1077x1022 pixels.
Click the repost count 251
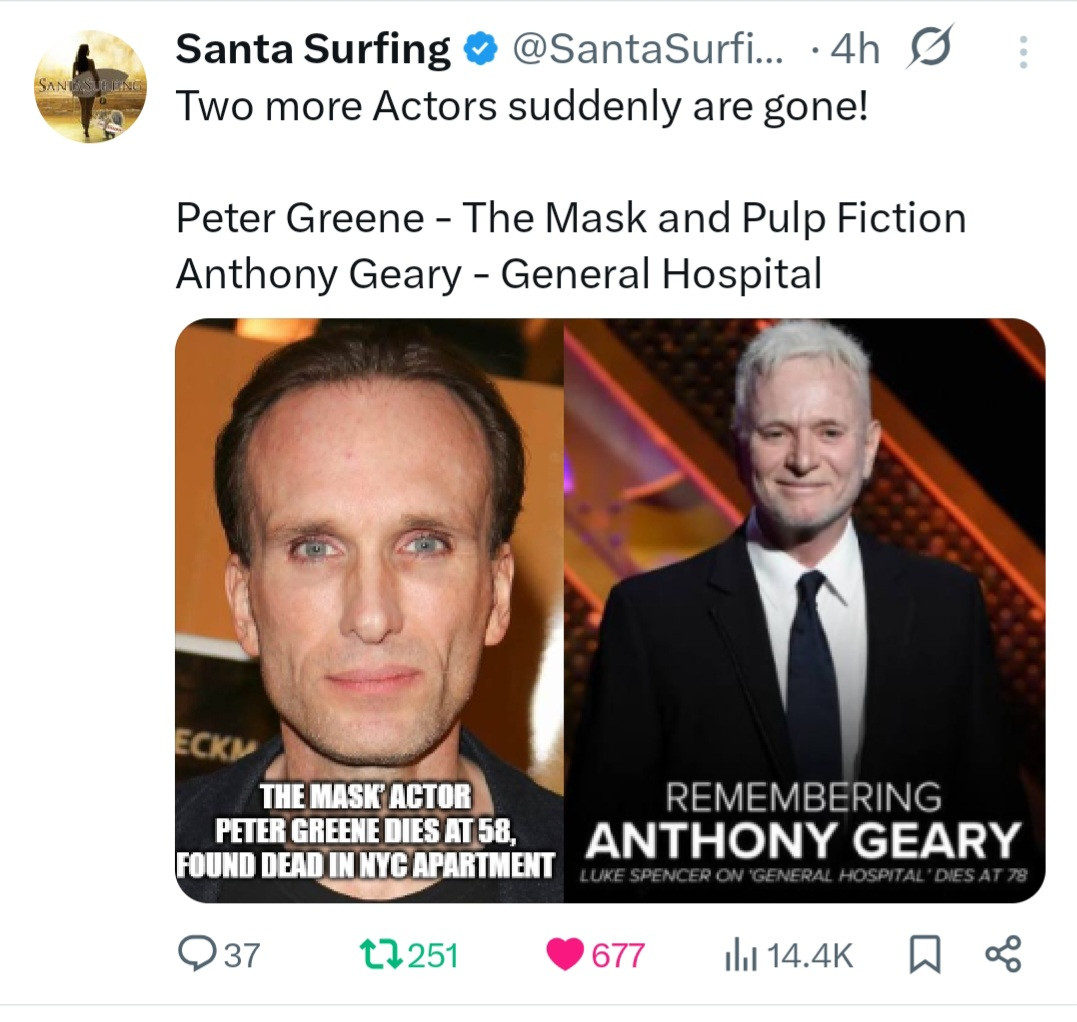coord(433,956)
